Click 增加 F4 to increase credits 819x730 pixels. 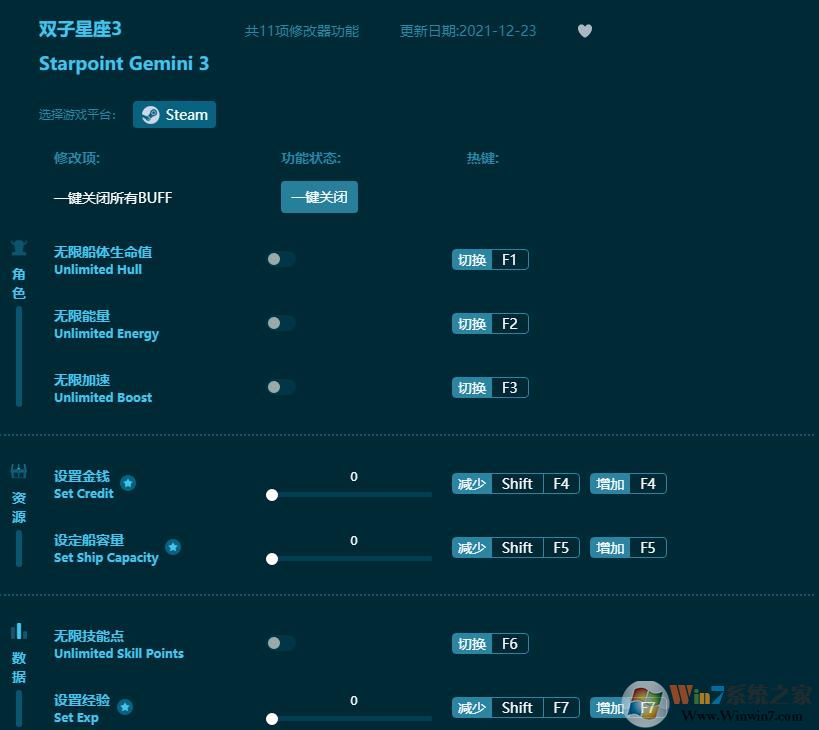(x=628, y=483)
